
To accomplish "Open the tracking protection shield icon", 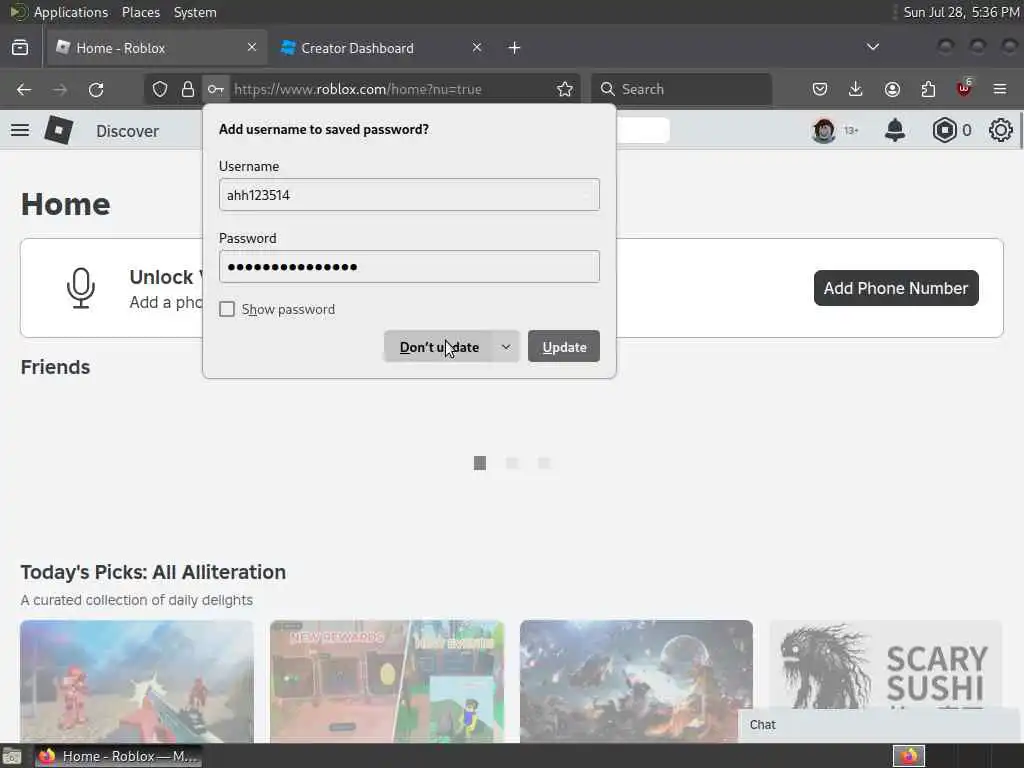I will point(160,89).
